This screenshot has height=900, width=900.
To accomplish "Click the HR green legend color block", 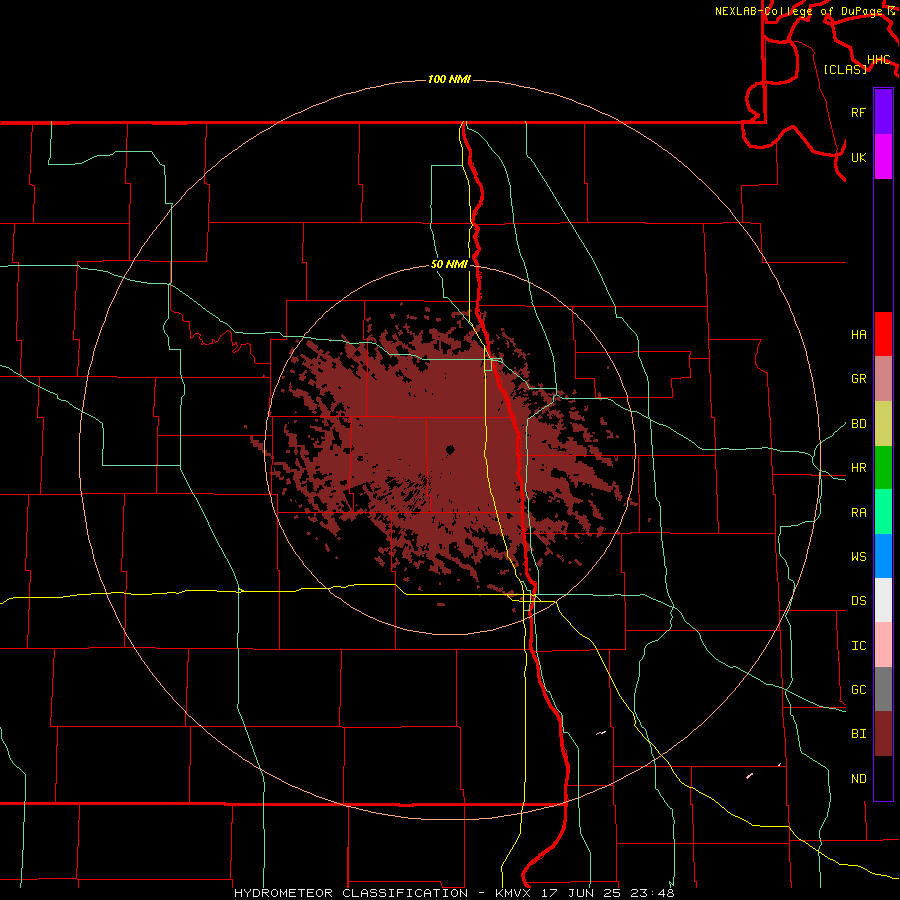I will click(883, 468).
